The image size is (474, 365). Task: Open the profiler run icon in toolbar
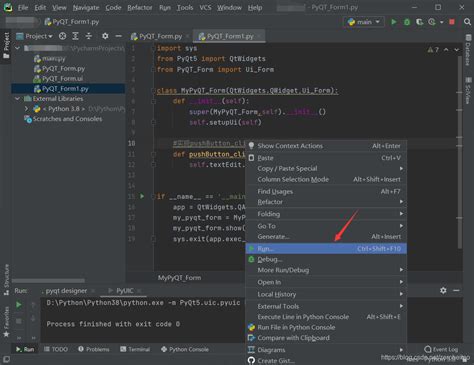pyautogui.click(x=432, y=22)
